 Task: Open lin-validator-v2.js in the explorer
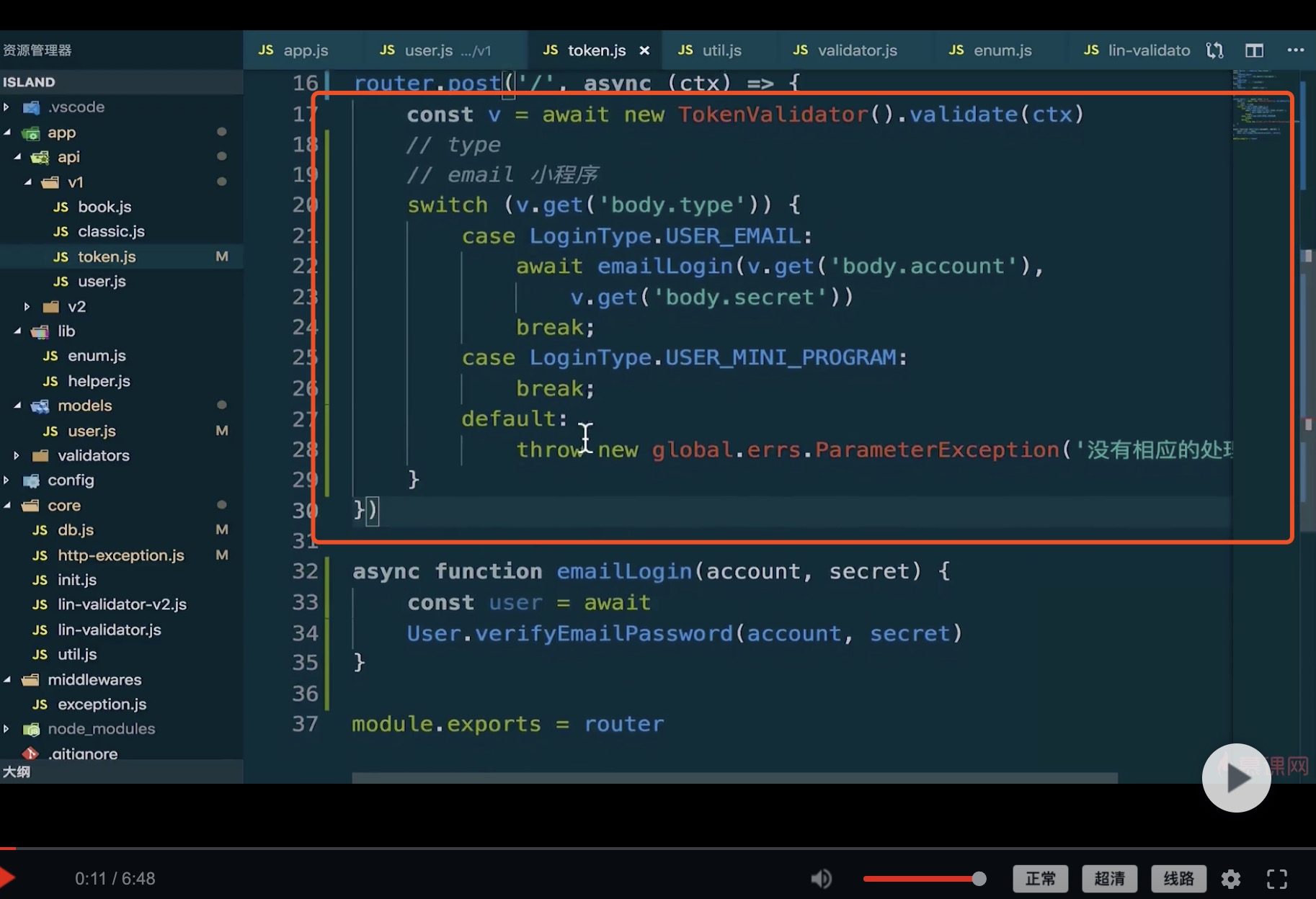121,604
